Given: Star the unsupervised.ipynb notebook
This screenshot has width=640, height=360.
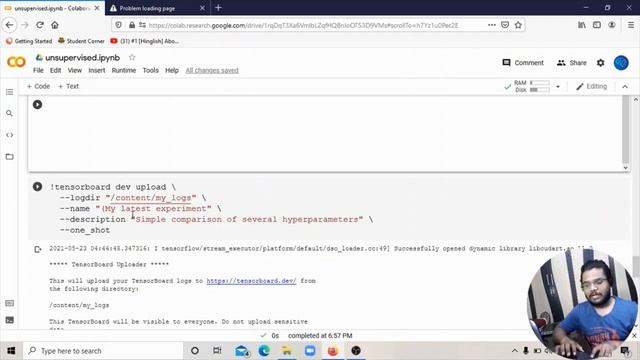Looking at the screenshot, I should (132, 58).
